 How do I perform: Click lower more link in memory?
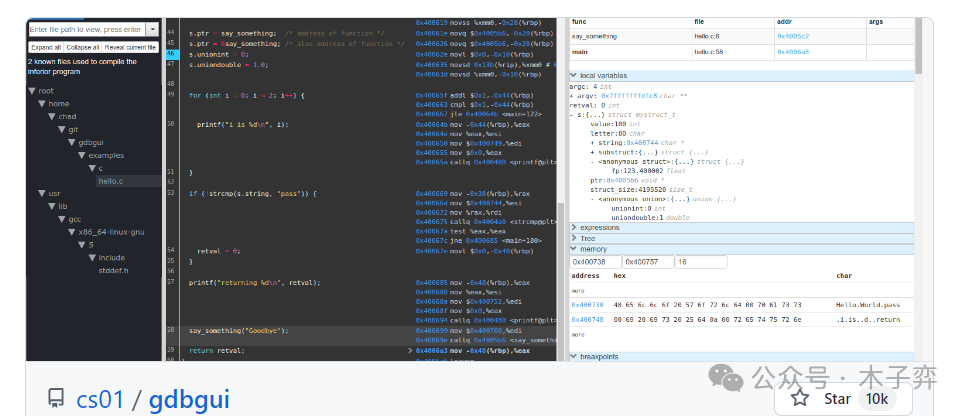click(578, 335)
